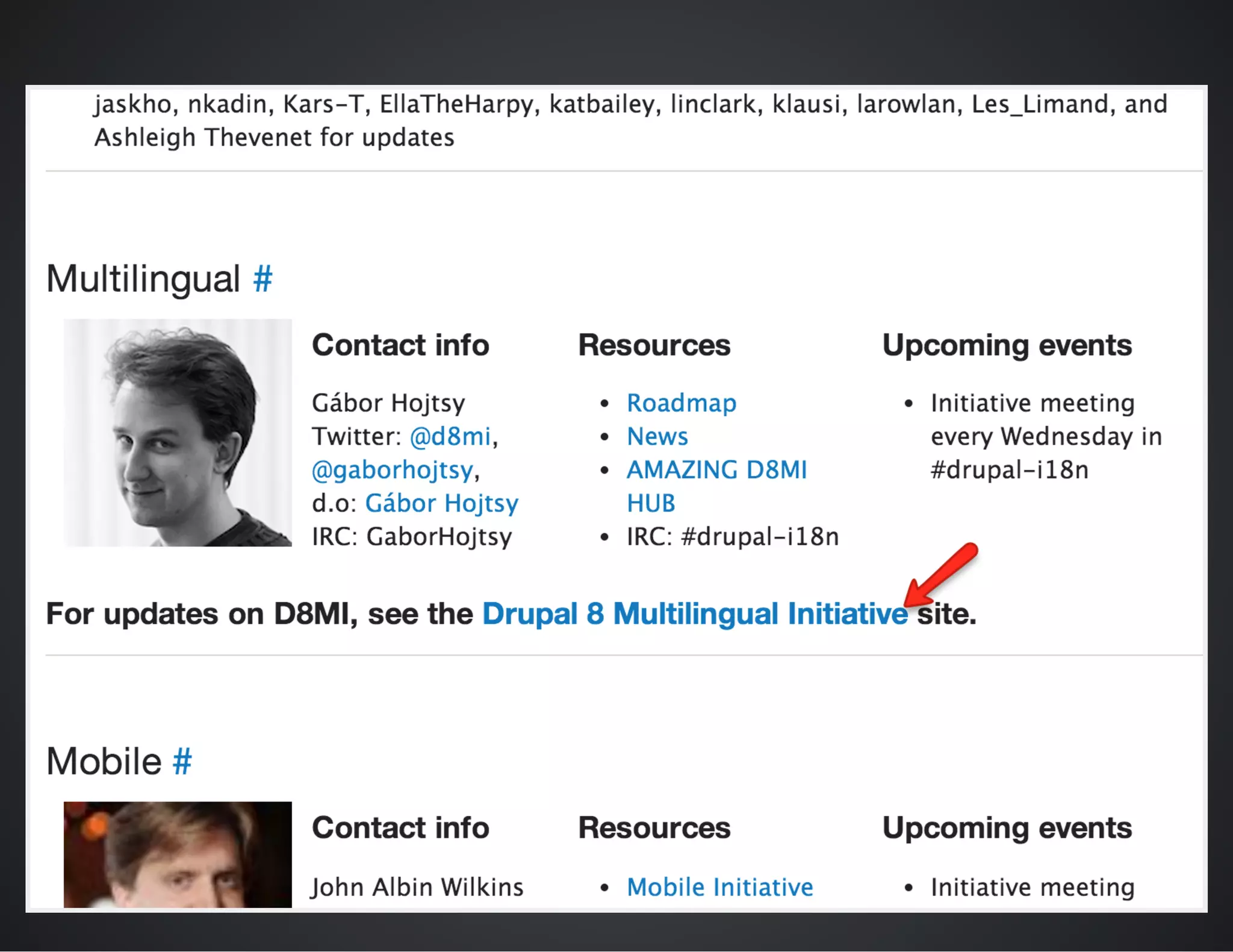1233x952 pixels.
Task: Click the Multilingual section's Resources heading
Action: (x=654, y=346)
